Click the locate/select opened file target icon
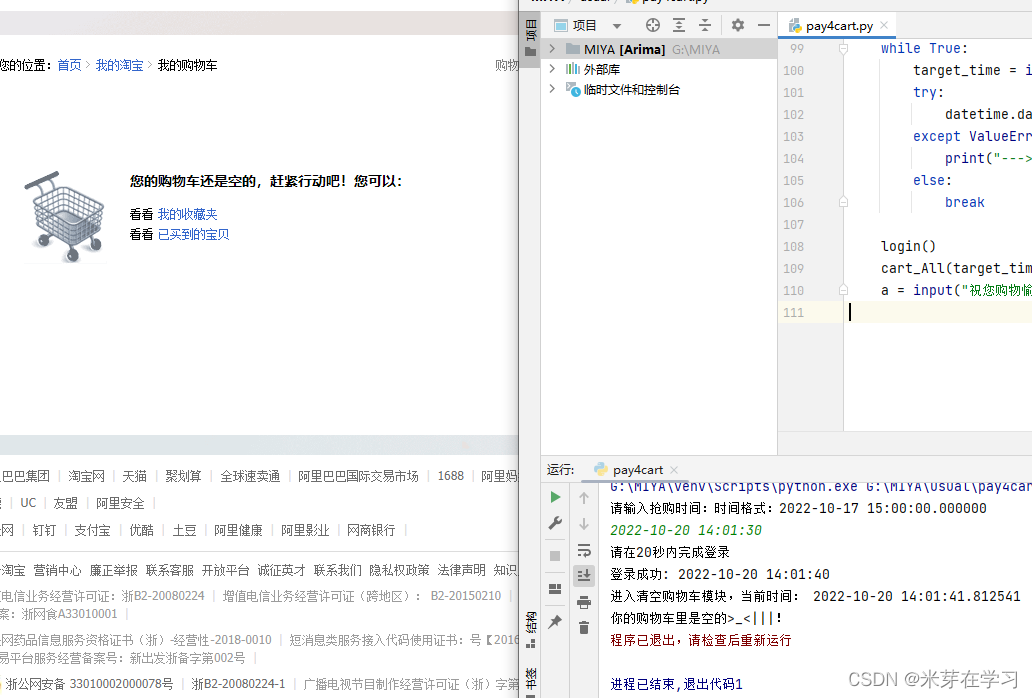This screenshot has width=1032, height=698. point(652,26)
